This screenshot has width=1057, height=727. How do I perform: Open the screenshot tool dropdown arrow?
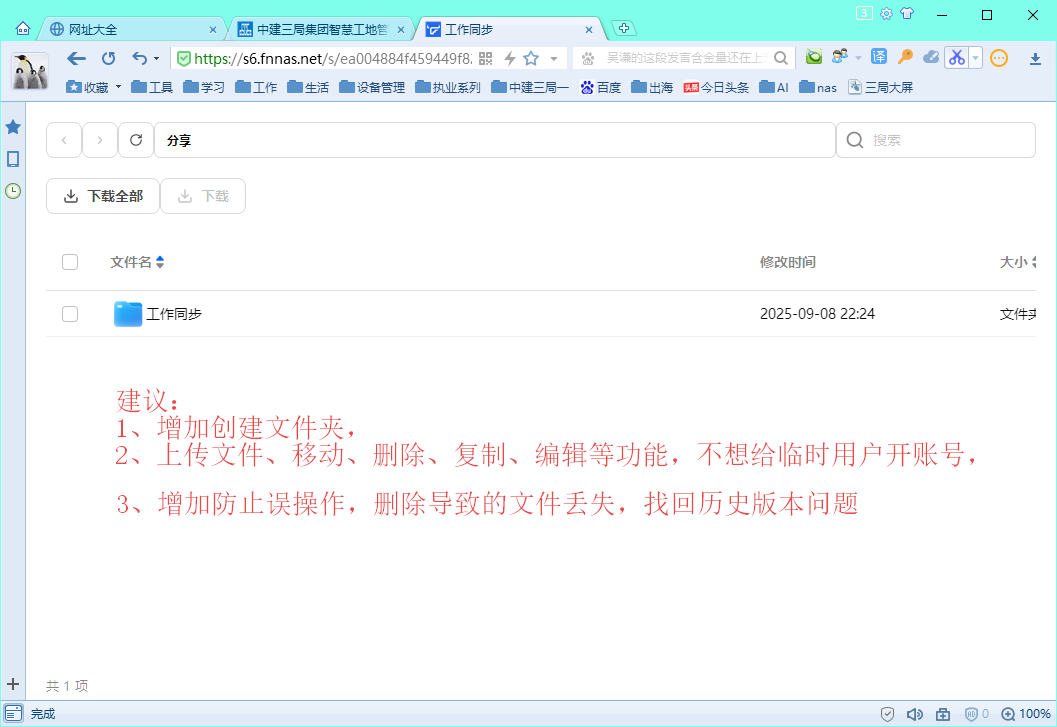coord(975,58)
